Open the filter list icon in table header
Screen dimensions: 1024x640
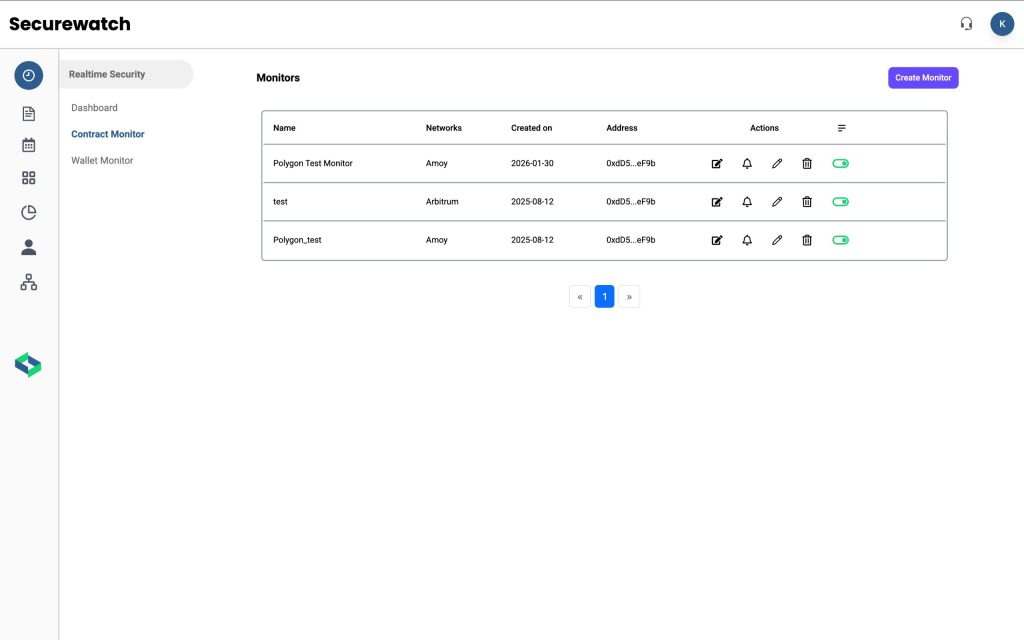pyautogui.click(x=842, y=128)
